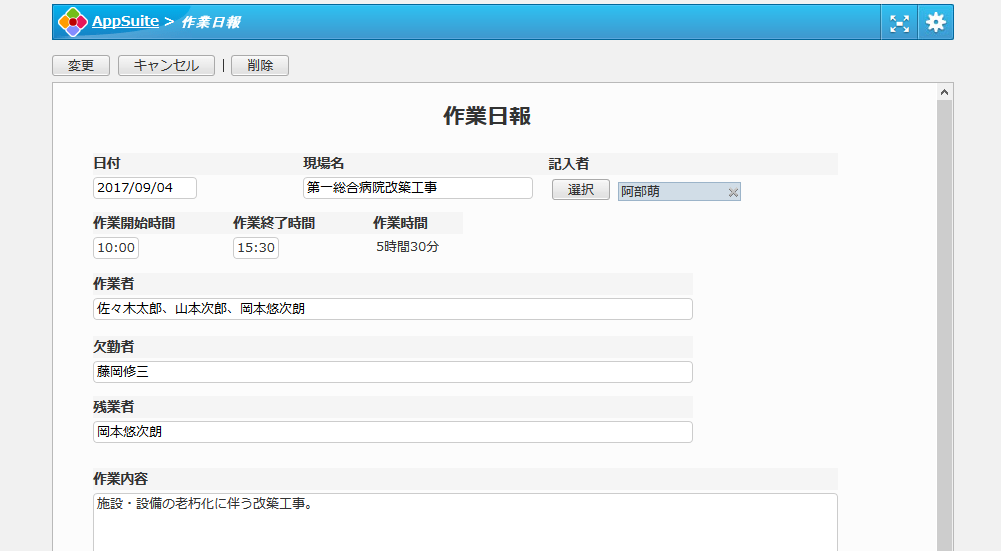
Task: Click the 作業開始時間 field showing 10:00
Action: click(x=116, y=248)
